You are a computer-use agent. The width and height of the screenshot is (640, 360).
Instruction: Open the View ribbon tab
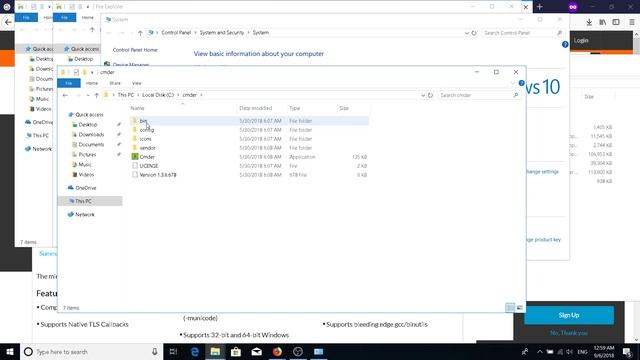pyautogui.click(x=136, y=83)
